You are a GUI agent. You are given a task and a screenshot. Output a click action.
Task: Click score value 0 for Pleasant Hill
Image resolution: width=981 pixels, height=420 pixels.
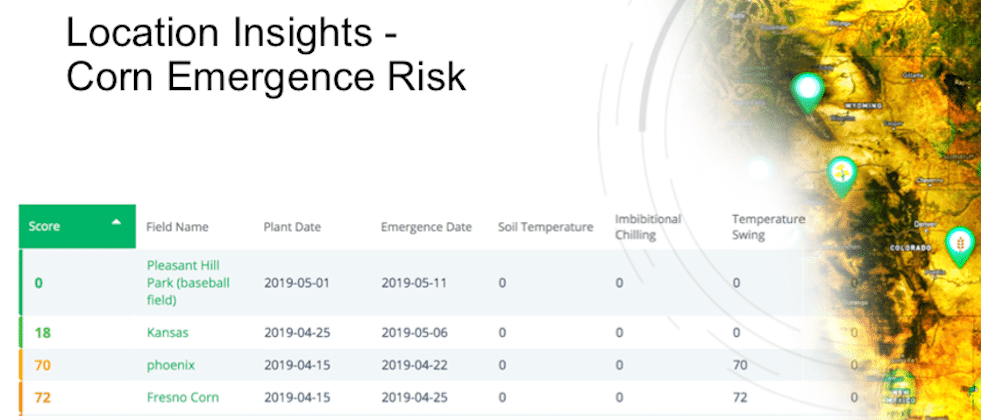coord(39,283)
